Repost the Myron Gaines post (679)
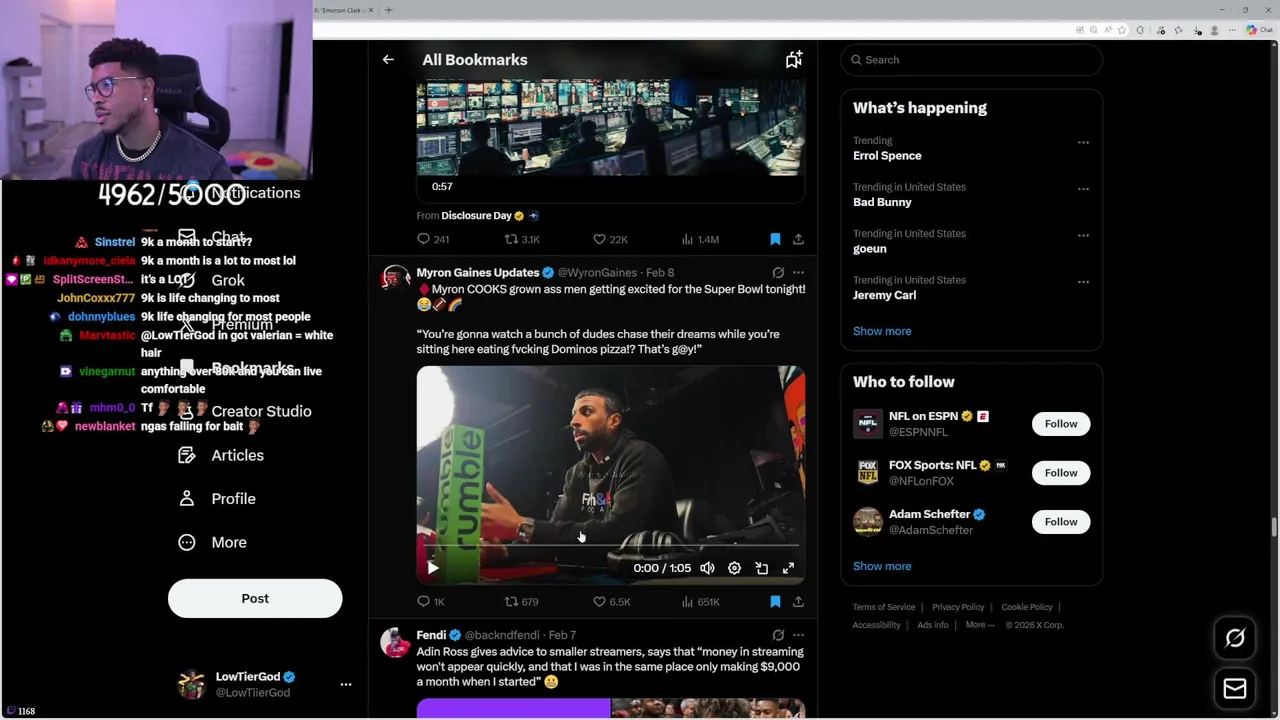The width and height of the screenshot is (1280, 720). pos(522,602)
